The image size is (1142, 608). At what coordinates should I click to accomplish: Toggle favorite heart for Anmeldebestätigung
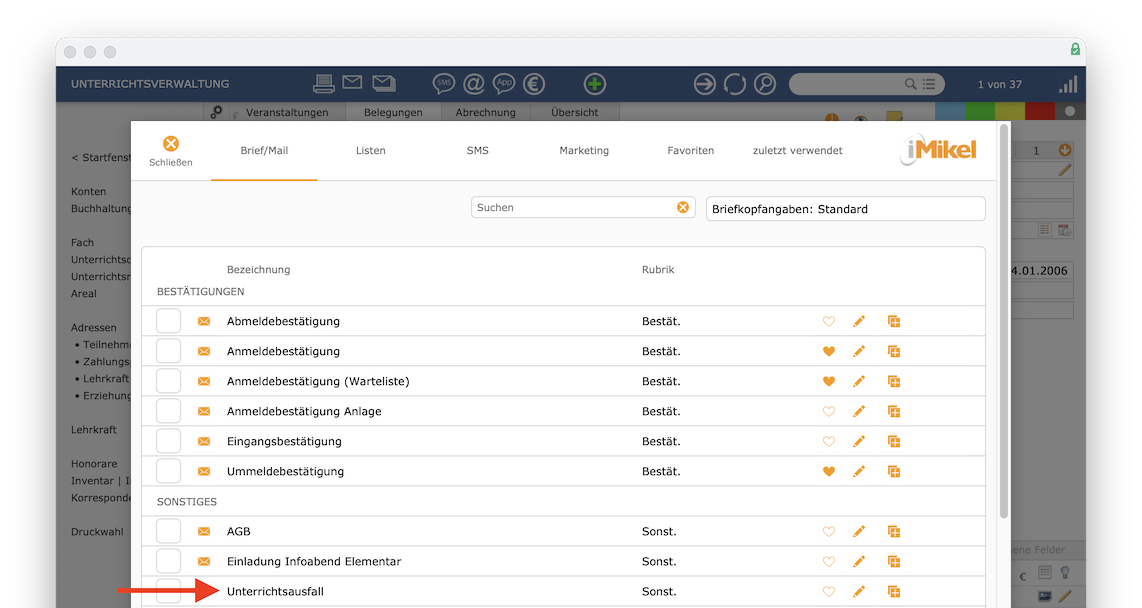click(x=829, y=351)
